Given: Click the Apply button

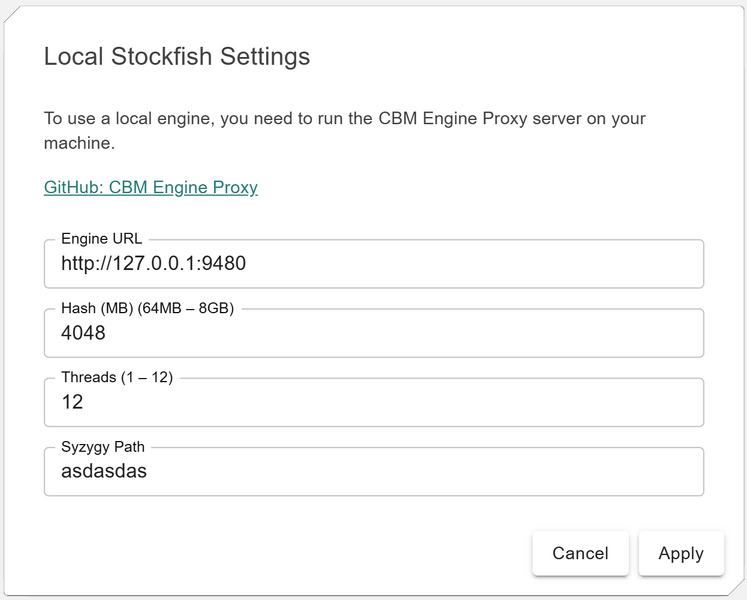Looking at the screenshot, I should pyautogui.click(x=680, y=553).
